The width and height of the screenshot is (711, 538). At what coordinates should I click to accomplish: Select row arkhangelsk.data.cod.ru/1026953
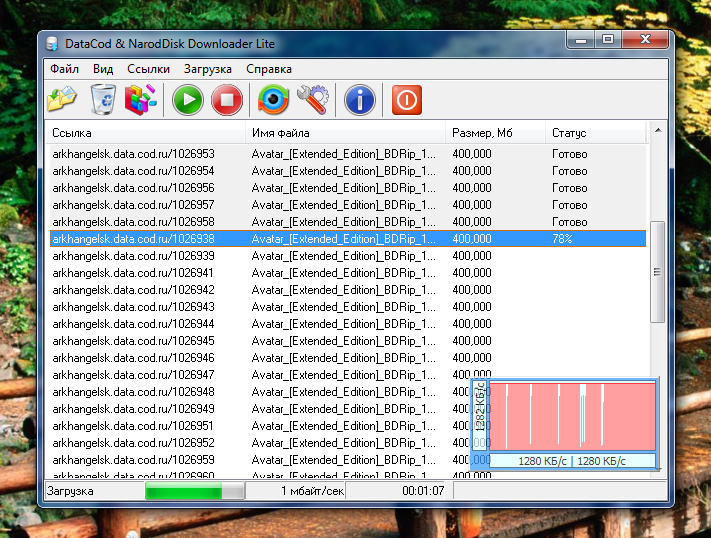click(348, 154)
